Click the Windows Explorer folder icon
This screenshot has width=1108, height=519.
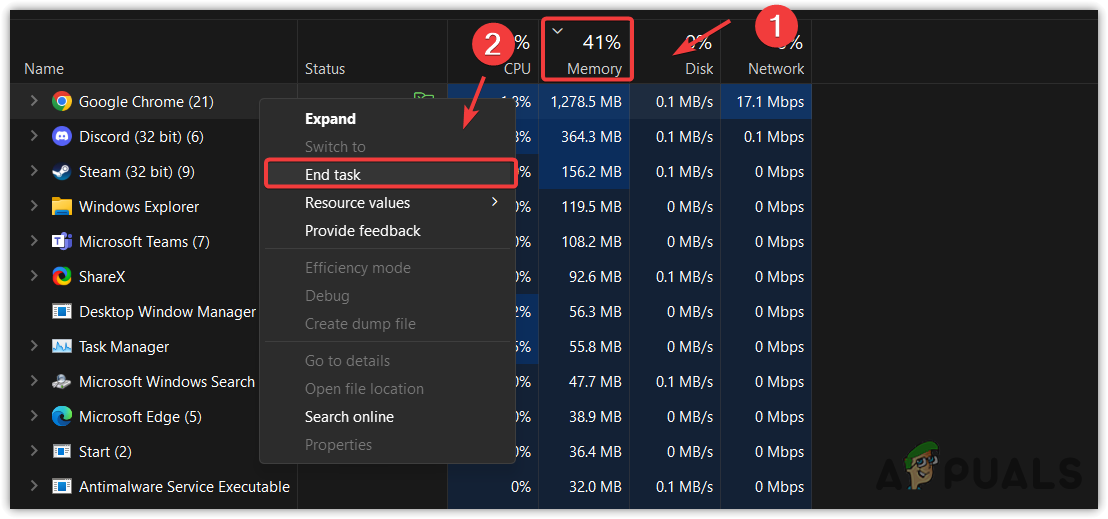pyautogui.click(x=62, y=207)
